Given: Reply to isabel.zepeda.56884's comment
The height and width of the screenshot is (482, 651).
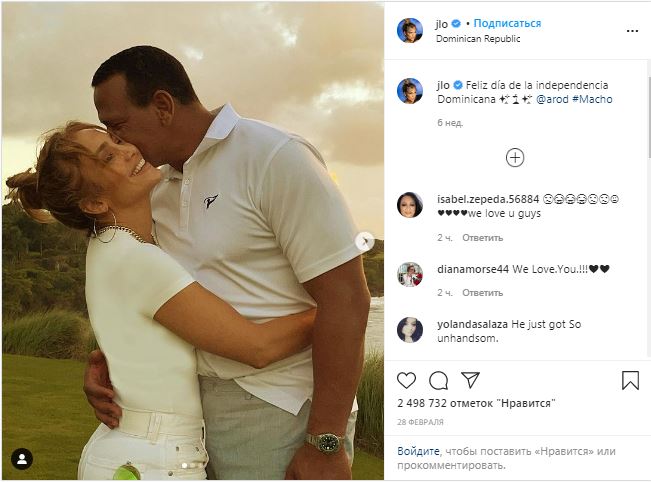Looking at the screenshot, I should click(x=483, y=238).
